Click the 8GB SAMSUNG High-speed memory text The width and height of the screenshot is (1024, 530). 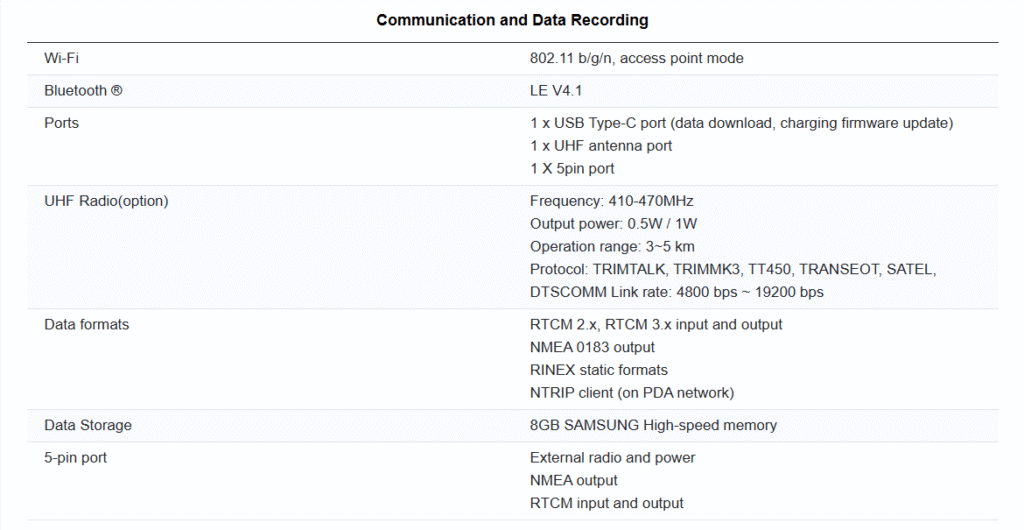[x=653, y=425]
